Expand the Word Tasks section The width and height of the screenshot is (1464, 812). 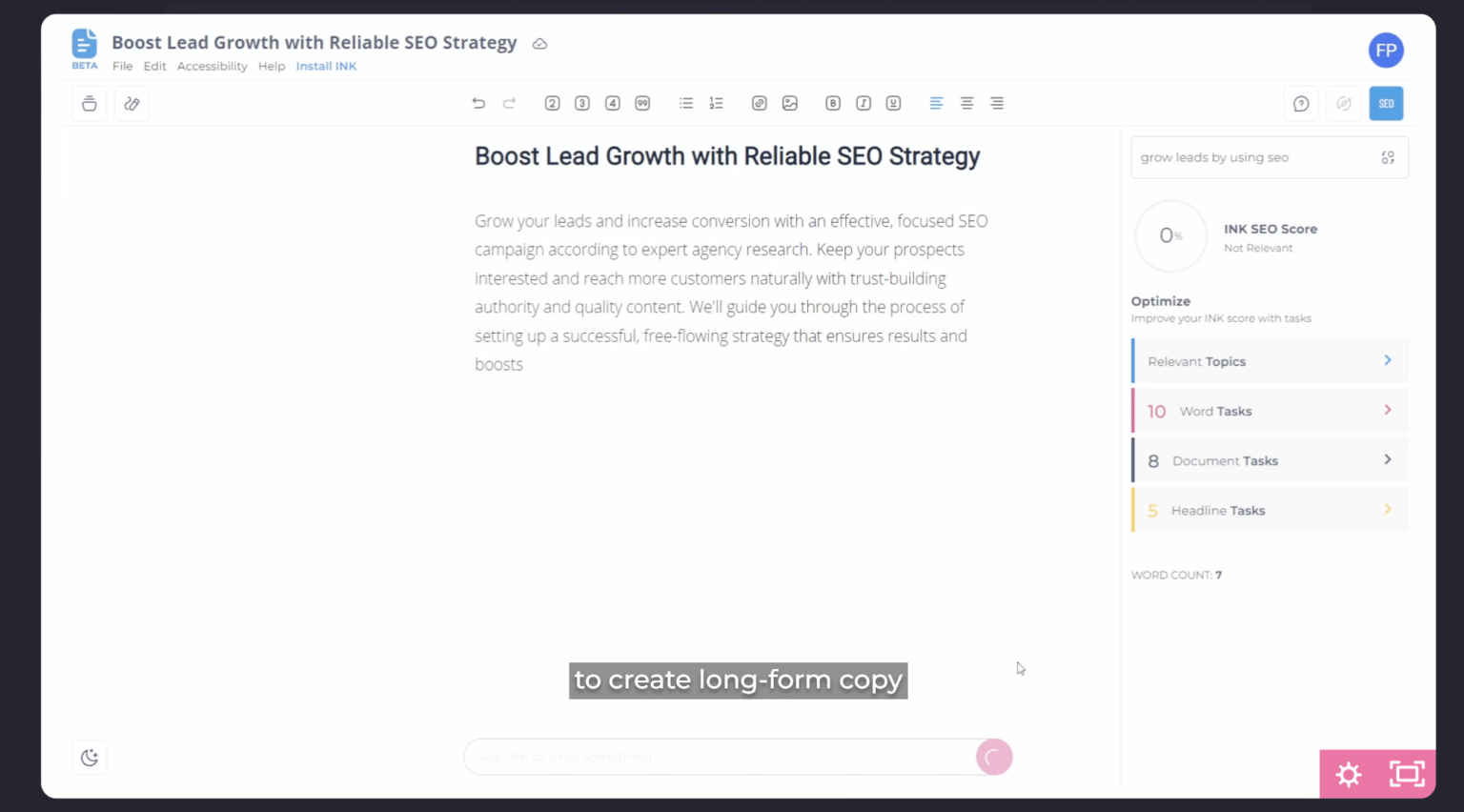[x=1269, y=410]
